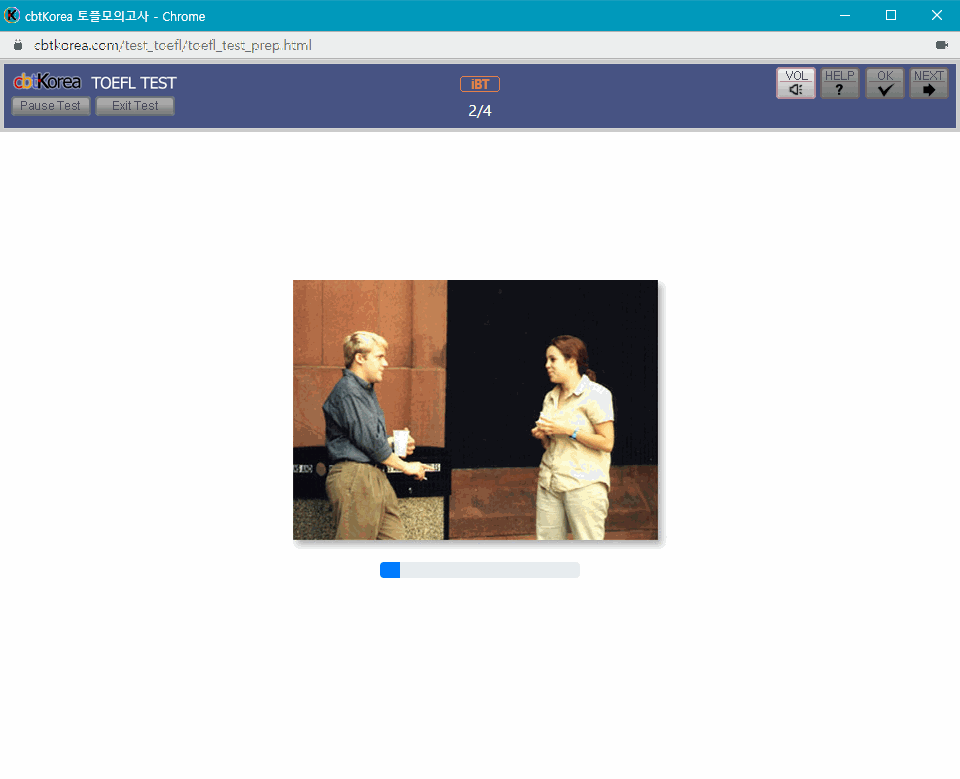This screenshot has height=779, width=960.
Task: Click the iBT badge label
Action: (x=479, y=84)
